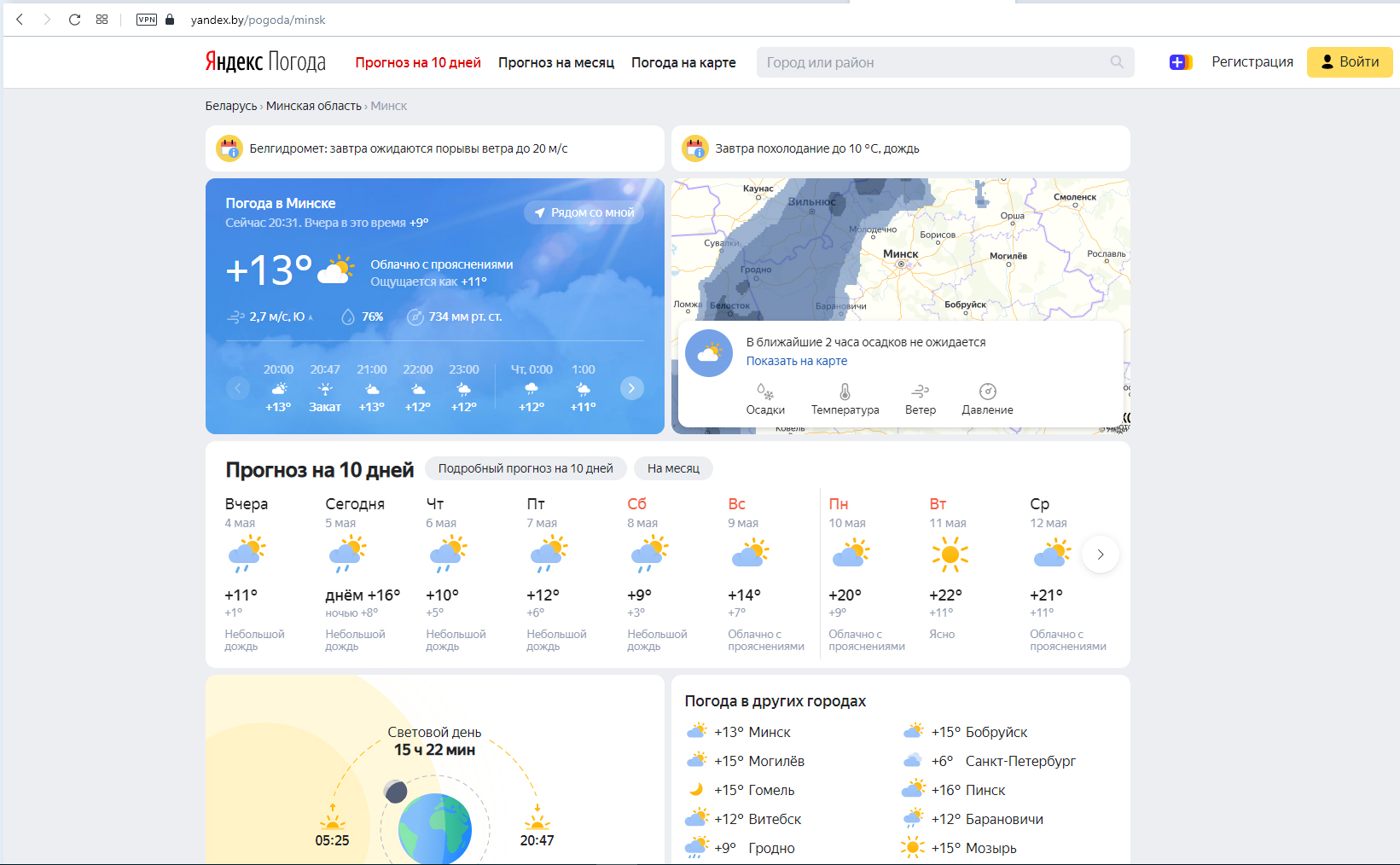Viewport: 1400px width, 865px height.
Task: Click the previous hours arrow in hourly forecast
Action: [238, 388]
